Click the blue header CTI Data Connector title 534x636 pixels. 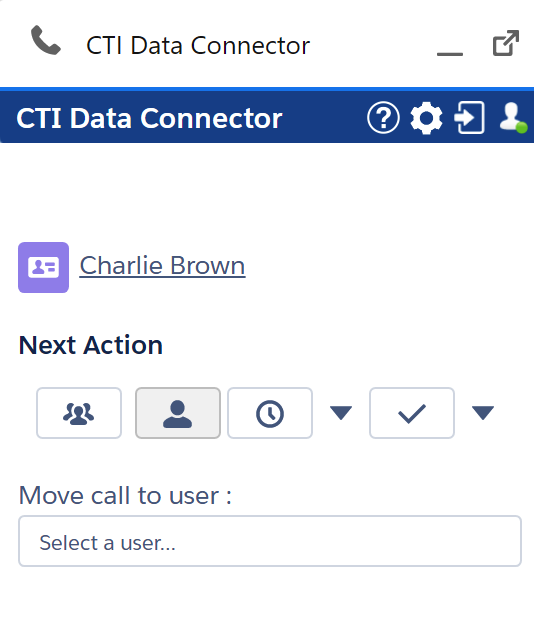coord(149,118)
